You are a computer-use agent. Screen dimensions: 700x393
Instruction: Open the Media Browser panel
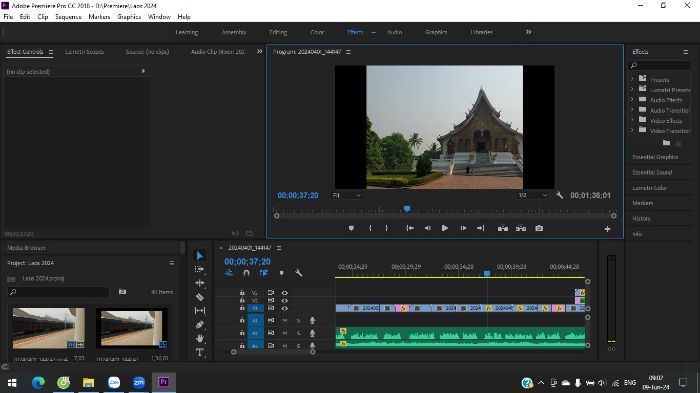26,247
